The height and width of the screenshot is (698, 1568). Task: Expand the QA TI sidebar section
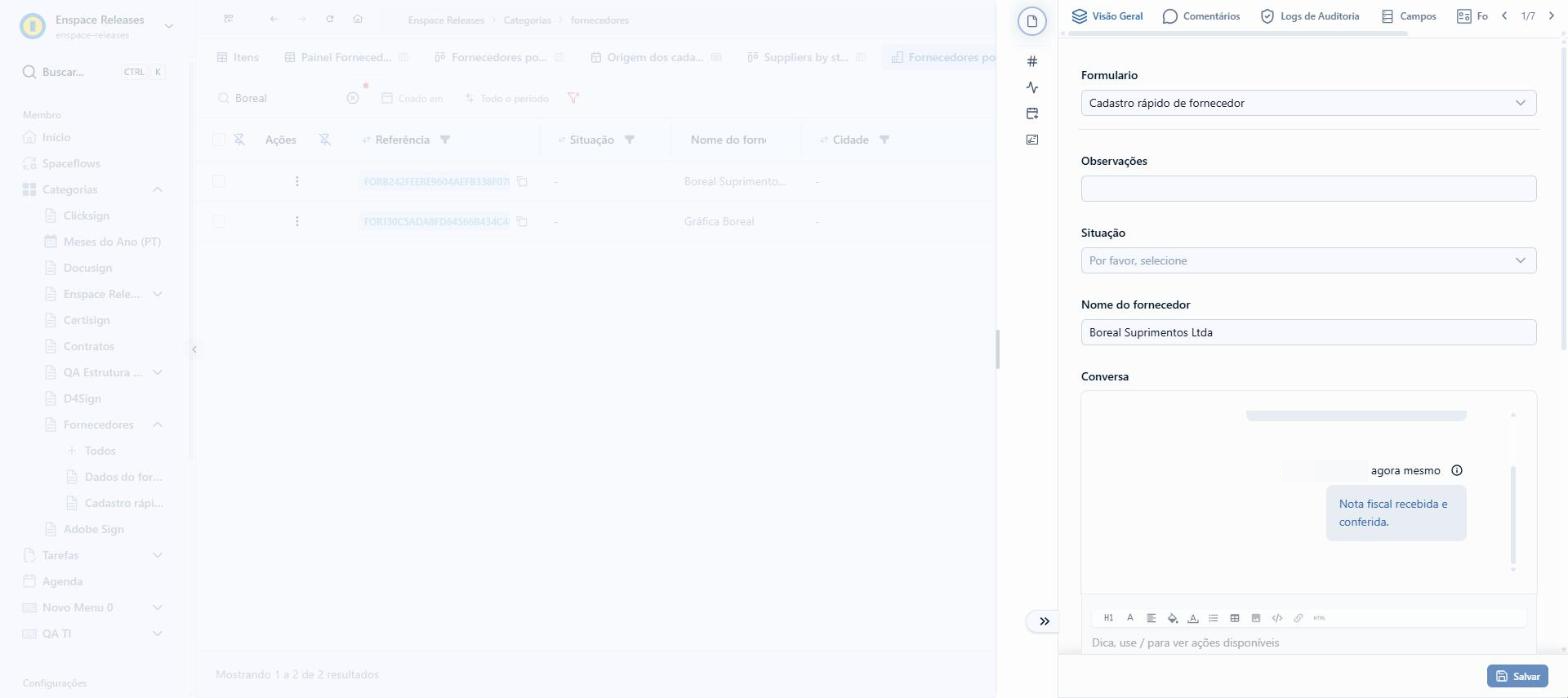pyautogui.click(x=157, y=634)
